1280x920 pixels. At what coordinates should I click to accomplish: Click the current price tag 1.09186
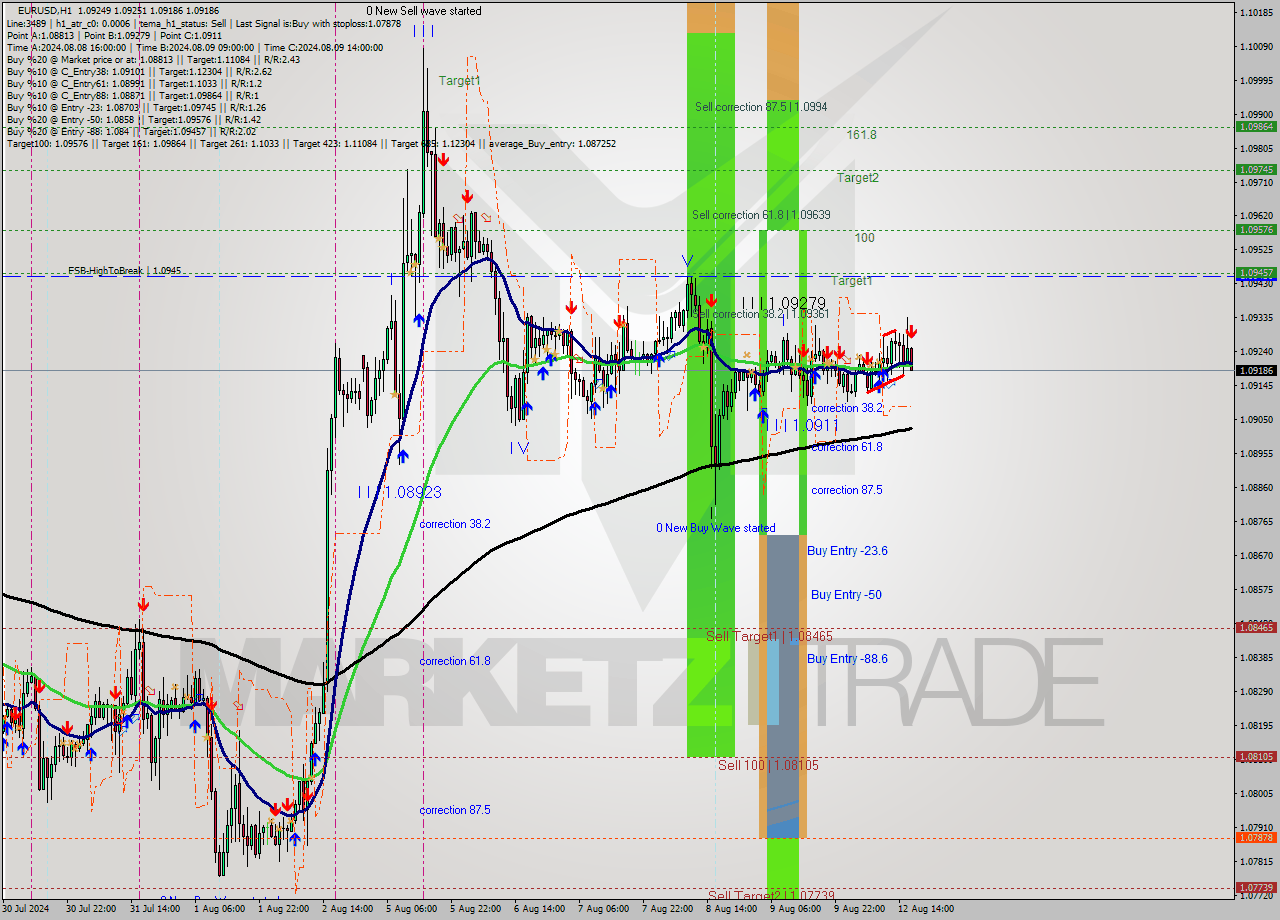coord(1256,371)
